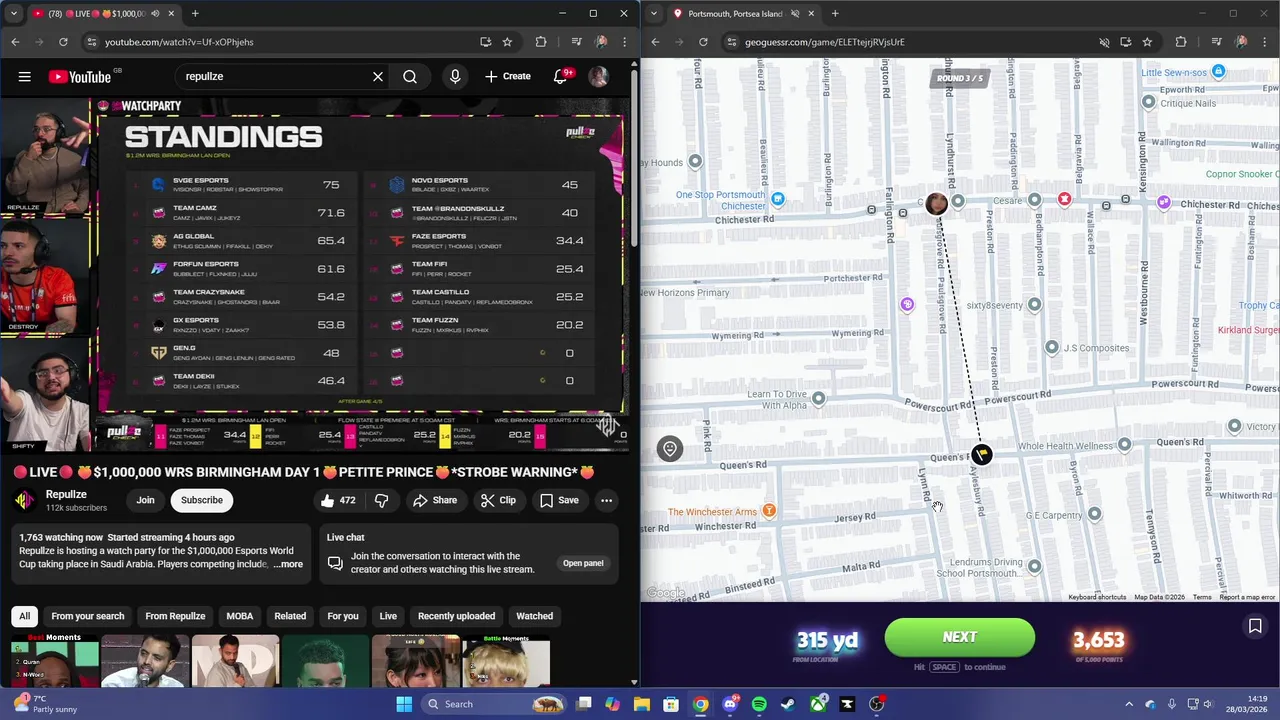Screen dimensions: 1280x720
Task: Select The Winchester Arms map marker
Action: [769, 511]
